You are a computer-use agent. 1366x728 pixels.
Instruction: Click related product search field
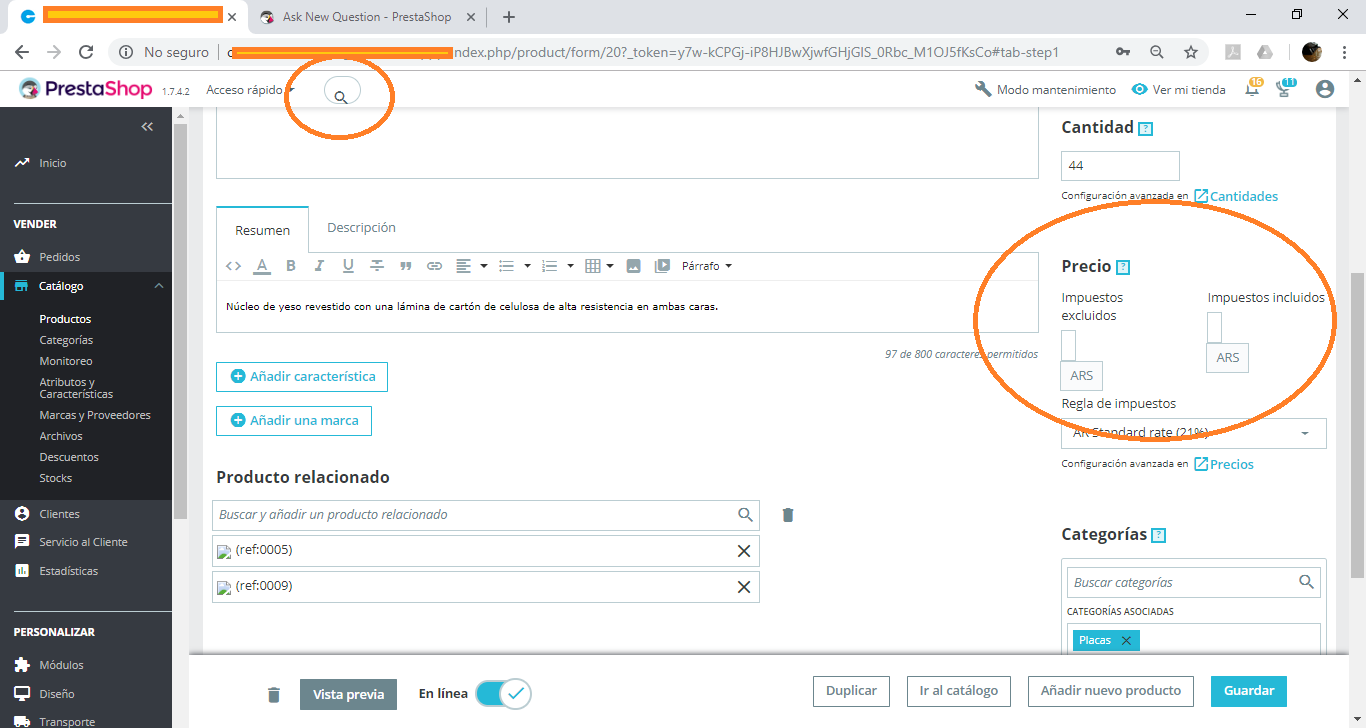[x=486, y=515]
